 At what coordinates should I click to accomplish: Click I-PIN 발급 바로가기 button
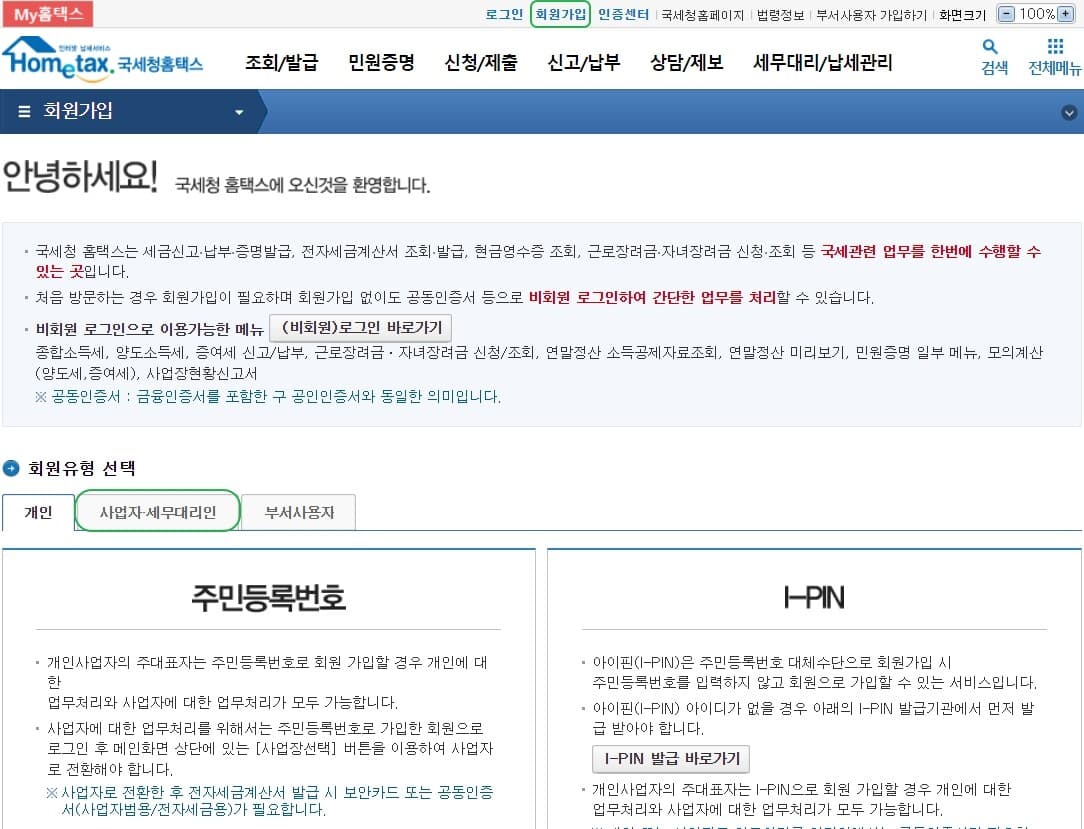tap(671, 758)
